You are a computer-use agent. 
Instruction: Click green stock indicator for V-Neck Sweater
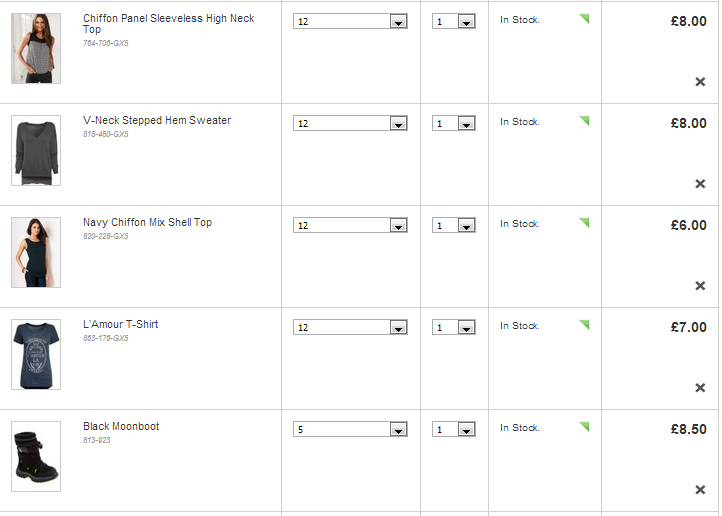(584, 121)
